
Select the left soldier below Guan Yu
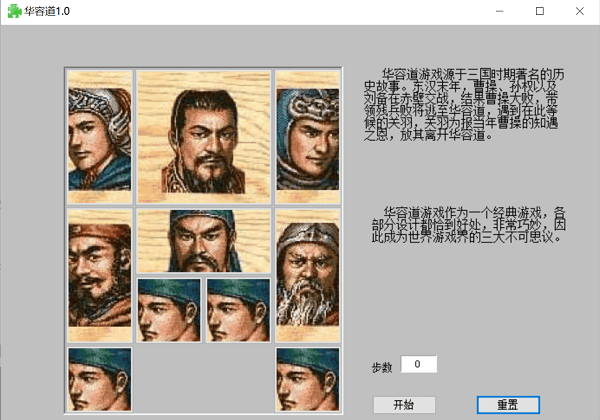point(169,310)
